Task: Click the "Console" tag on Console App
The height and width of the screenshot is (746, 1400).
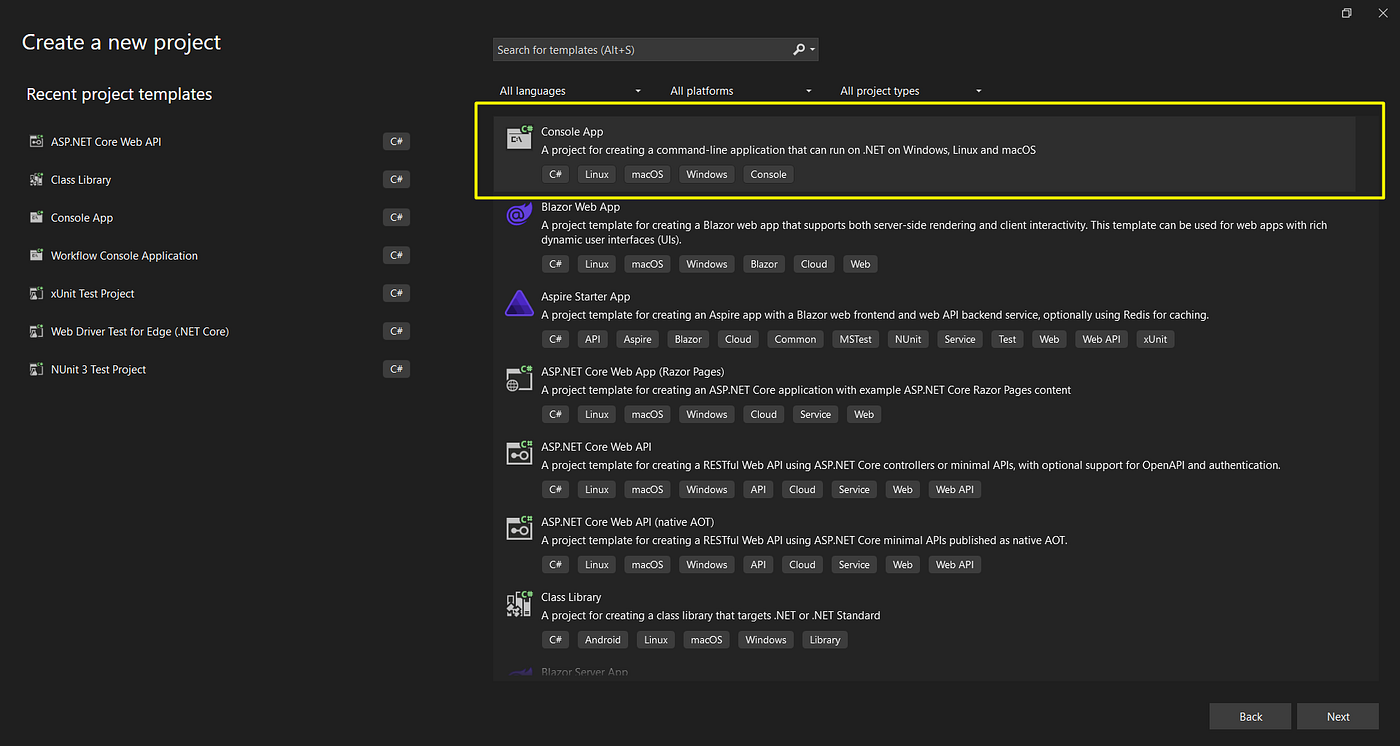Action: [x=768, y=174]
